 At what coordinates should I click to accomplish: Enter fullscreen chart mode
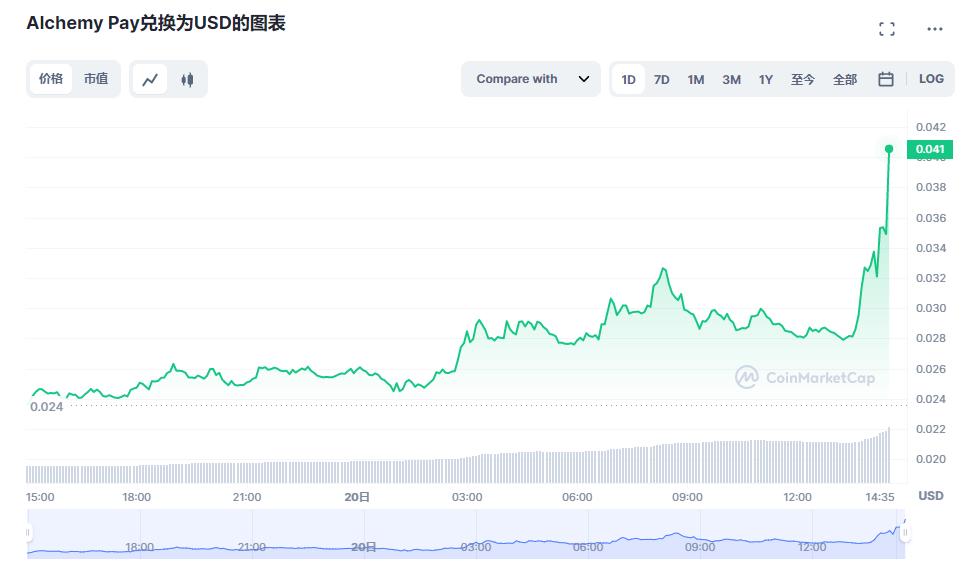coord(886,29)
